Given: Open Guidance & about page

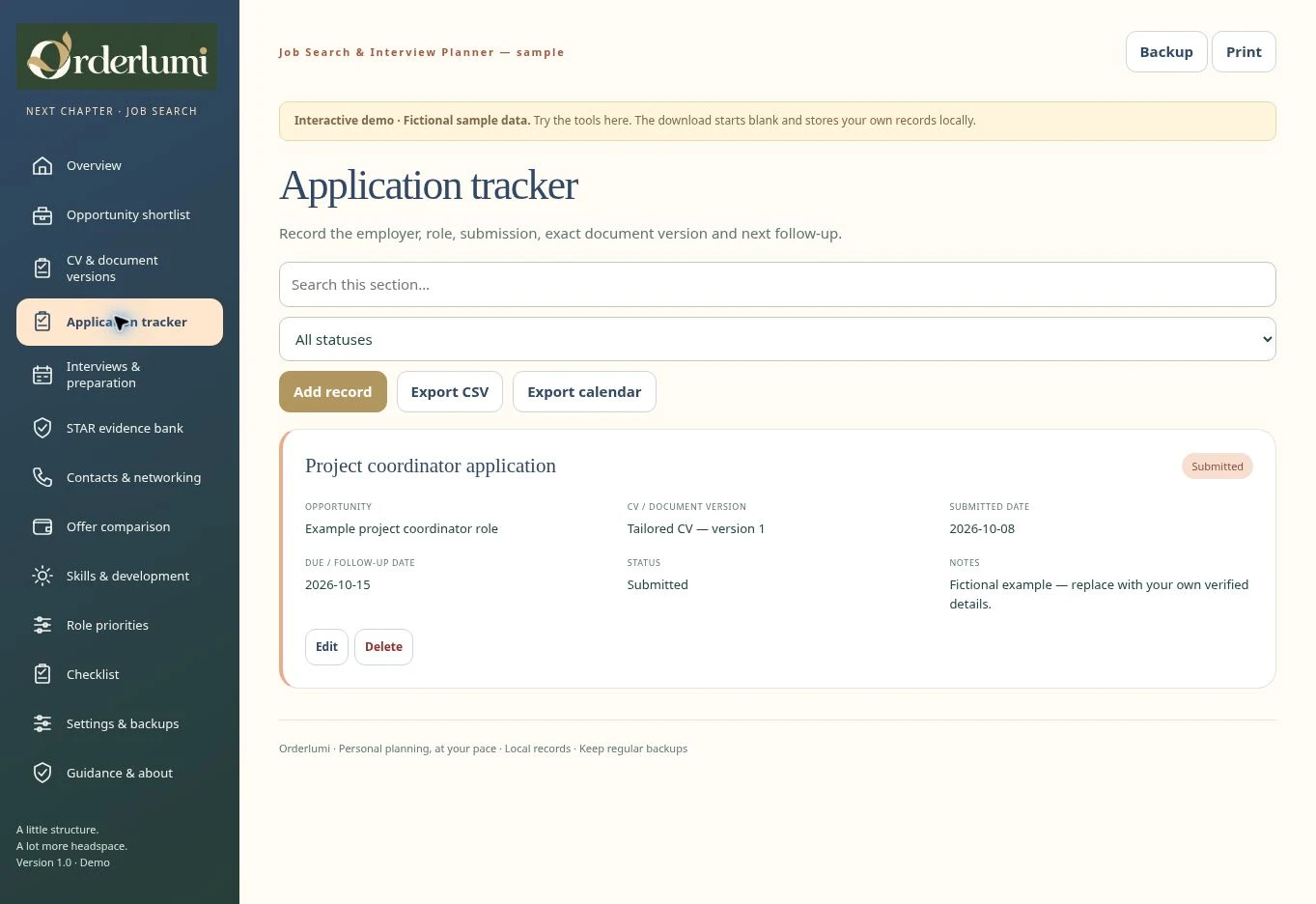Looking at the screenshot, I should pos(120,773).
